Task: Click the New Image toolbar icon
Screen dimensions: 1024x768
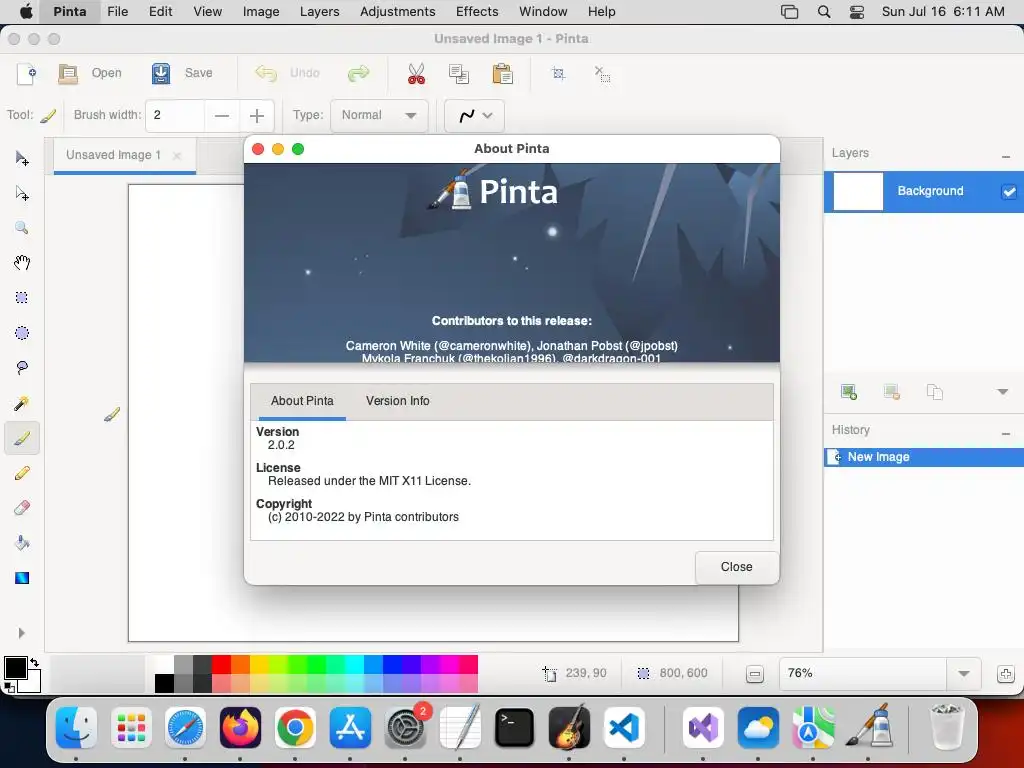Action: pyautogui.click(x=26, y=73)
